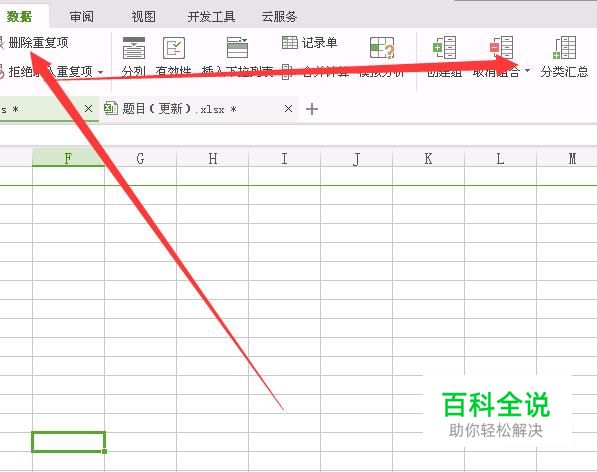Expand 拒绝录入重复项 dropdown arrow
The image size is (597, 472).
click(x=101, y=72)
